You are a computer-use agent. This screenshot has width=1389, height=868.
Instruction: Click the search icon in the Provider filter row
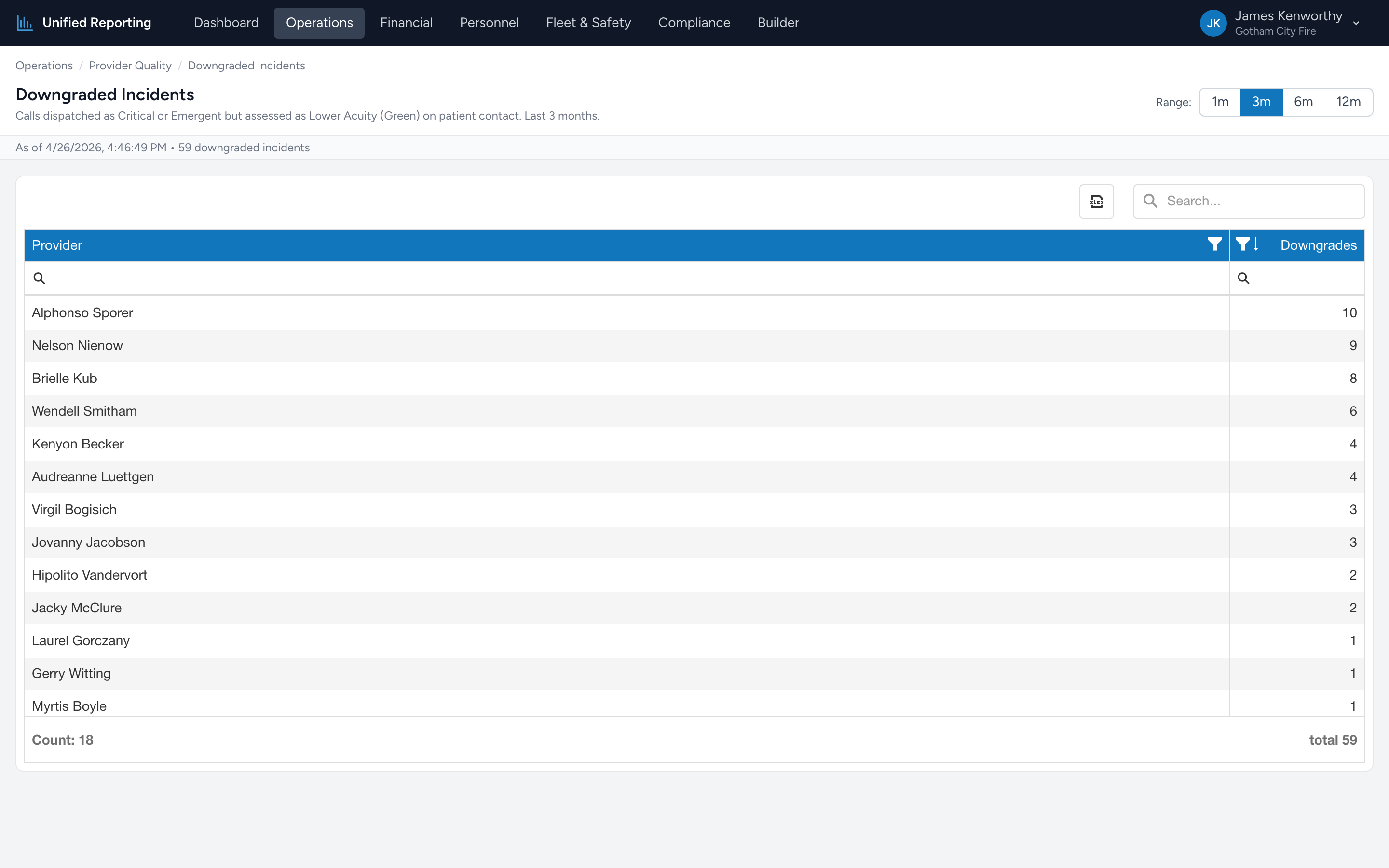tap(39, 278)
